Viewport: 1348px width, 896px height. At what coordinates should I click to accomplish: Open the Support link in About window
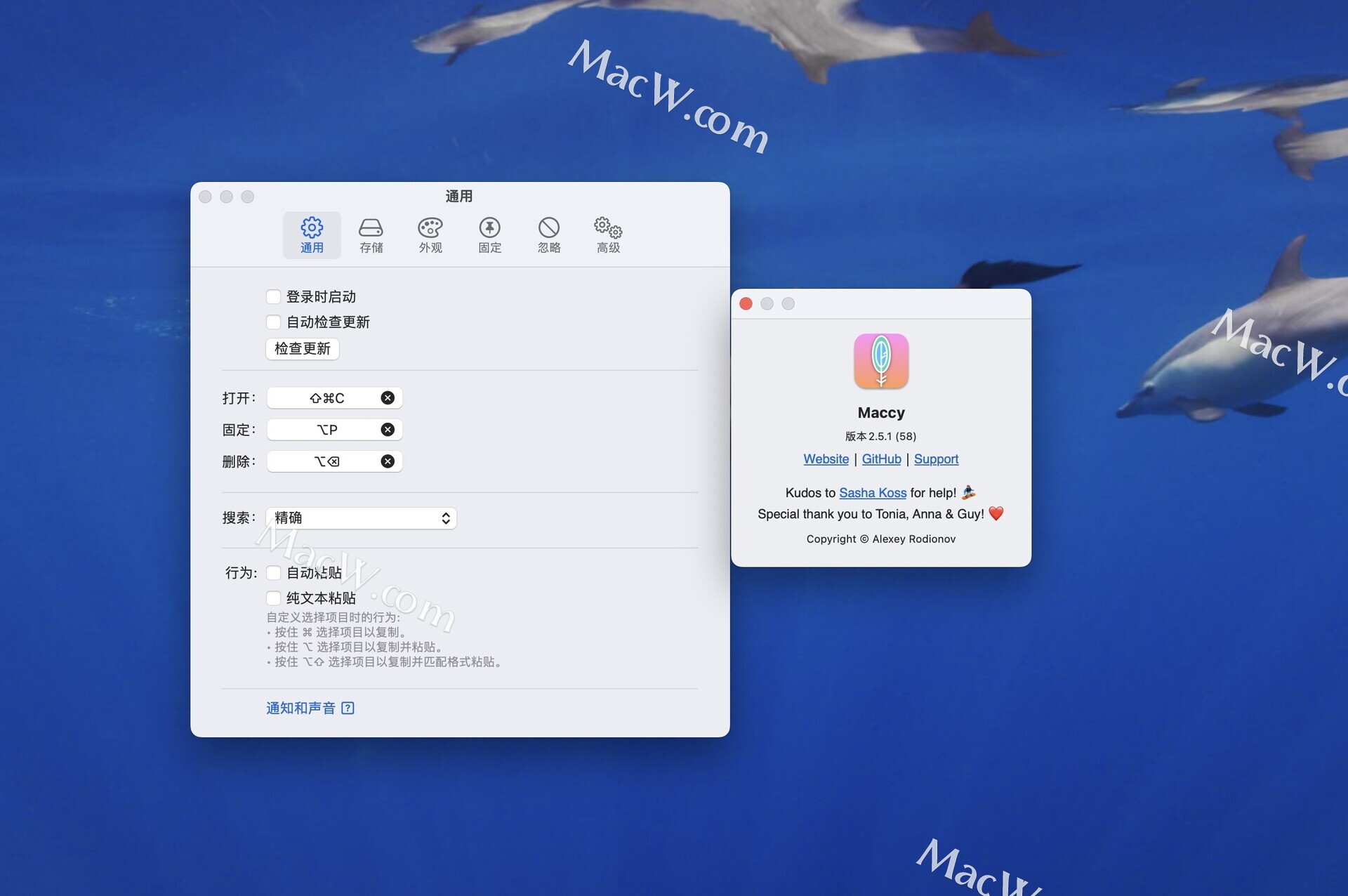coord(936,459)
